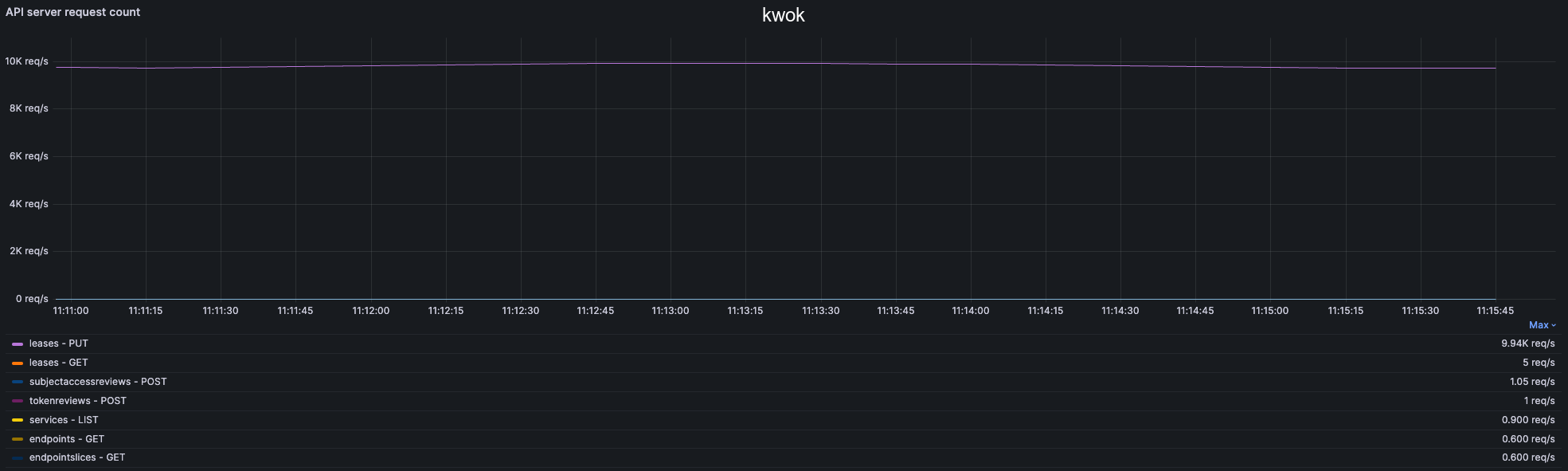Screen dimensions: 1568x471
Task: Click the endpoints - GET legend label
Action: (67, 439)
